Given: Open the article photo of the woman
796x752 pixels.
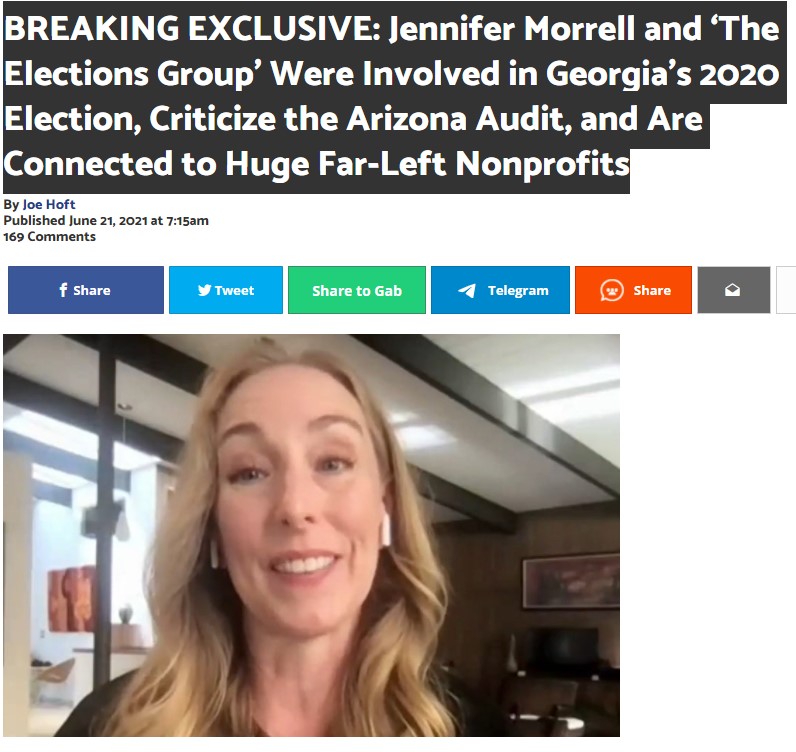Looking at the screenshot, I should 311,535.
